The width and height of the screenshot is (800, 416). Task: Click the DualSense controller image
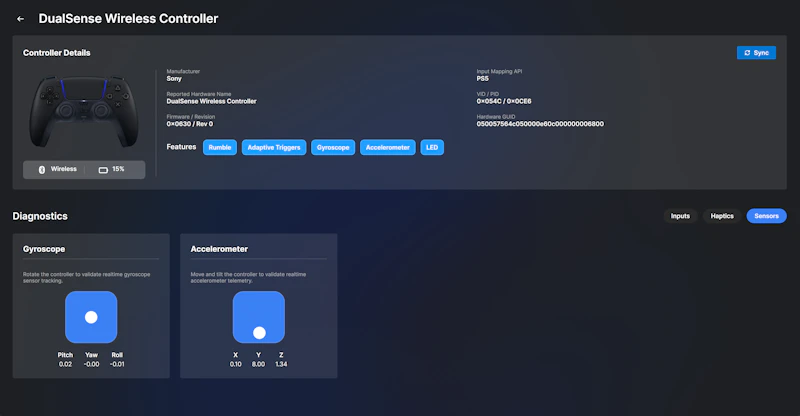pyautogui.click(x=84, y=112)
